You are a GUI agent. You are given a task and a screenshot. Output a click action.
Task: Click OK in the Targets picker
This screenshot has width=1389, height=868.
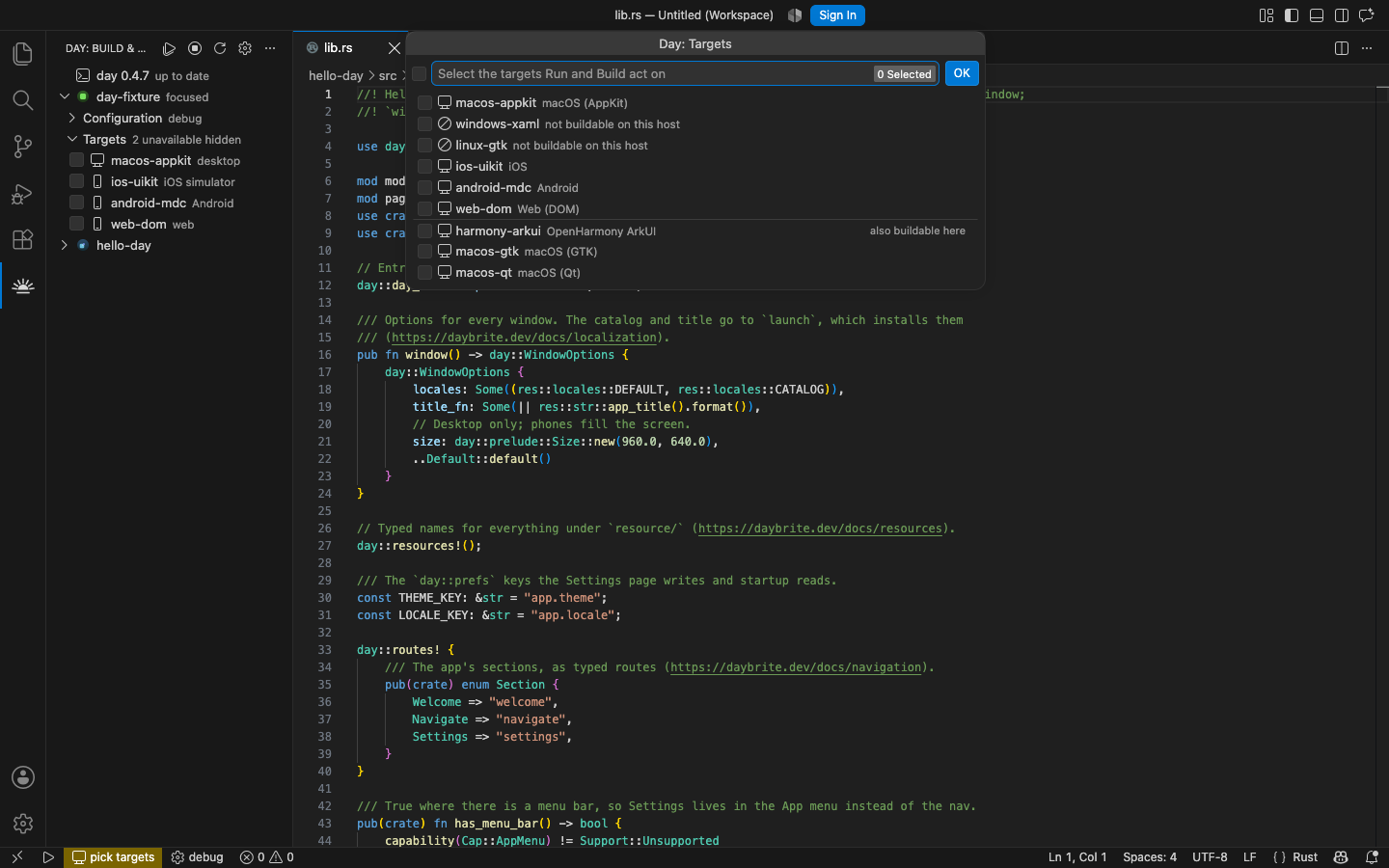coord(962,73)
